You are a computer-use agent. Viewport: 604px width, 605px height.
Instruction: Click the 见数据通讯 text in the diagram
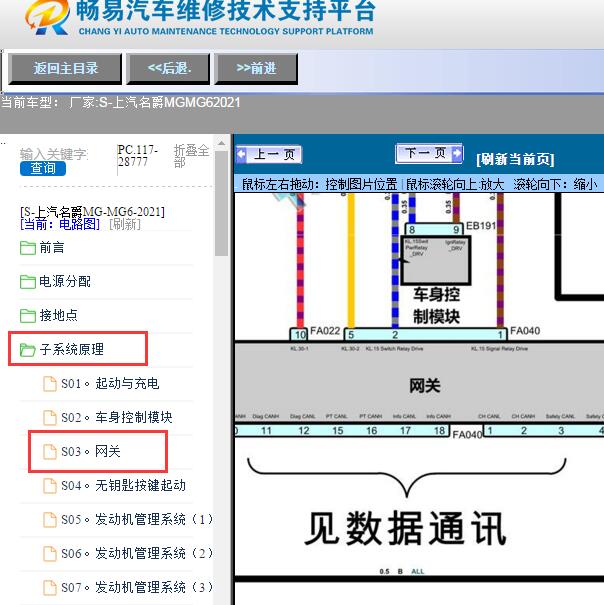[x=405, y=528]
